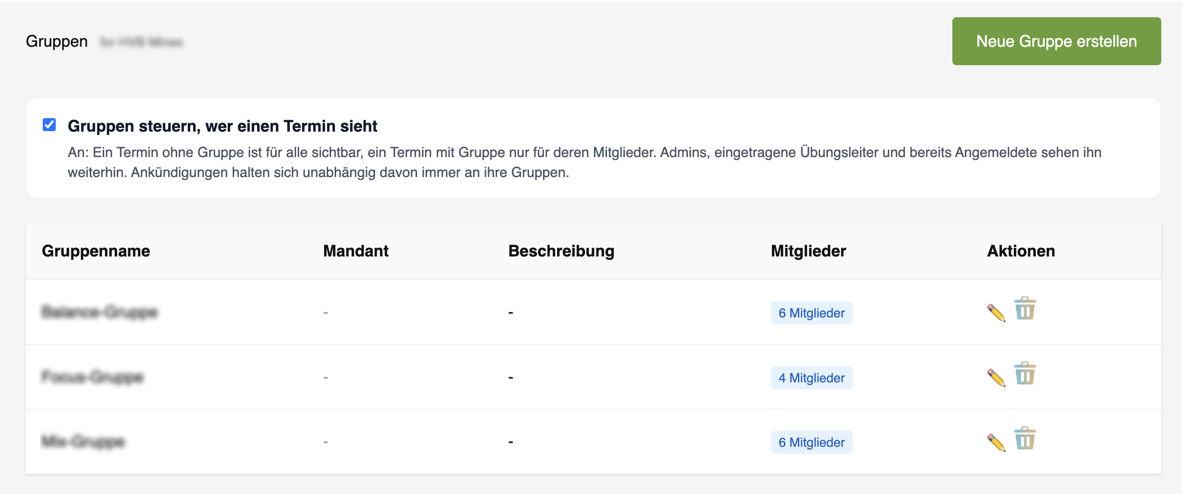Click the Mandant column header
Image resolution: width=1182 pixels, height=494 pixels.
click(x=356, y=251)
